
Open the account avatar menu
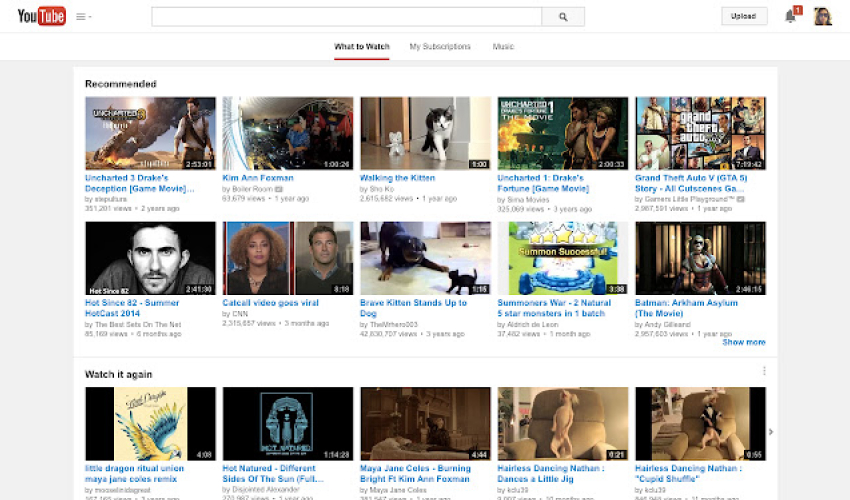pyautogui.click(x=822, y=16)
